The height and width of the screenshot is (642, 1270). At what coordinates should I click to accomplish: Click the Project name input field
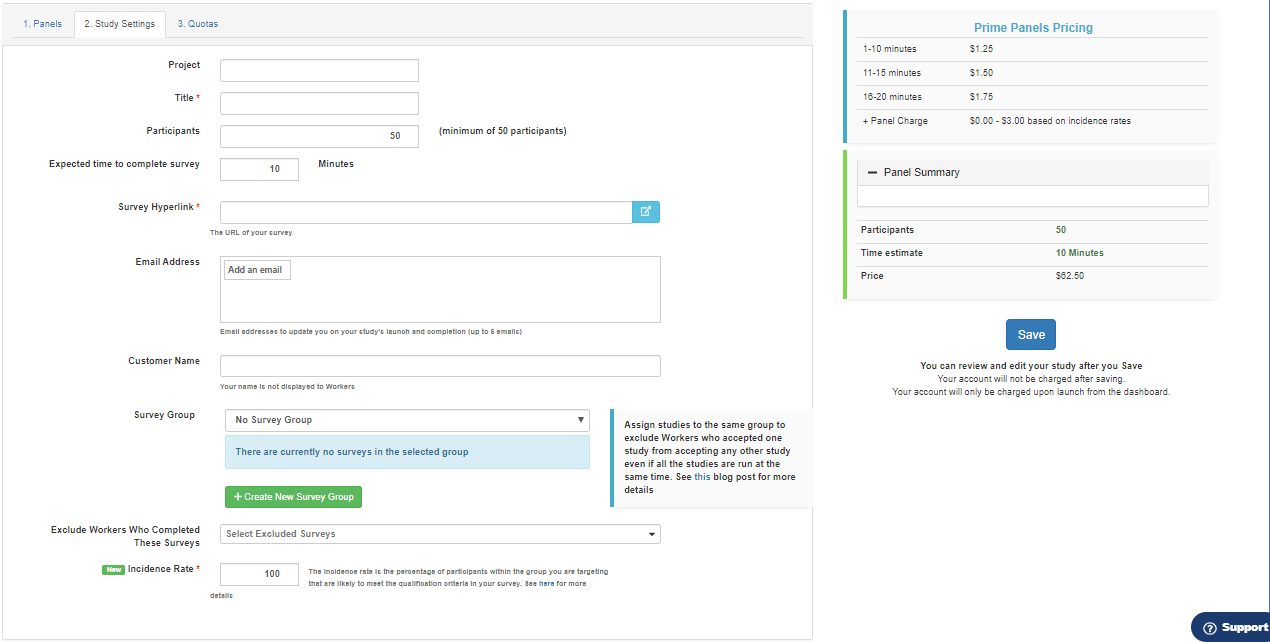[318, 70]
